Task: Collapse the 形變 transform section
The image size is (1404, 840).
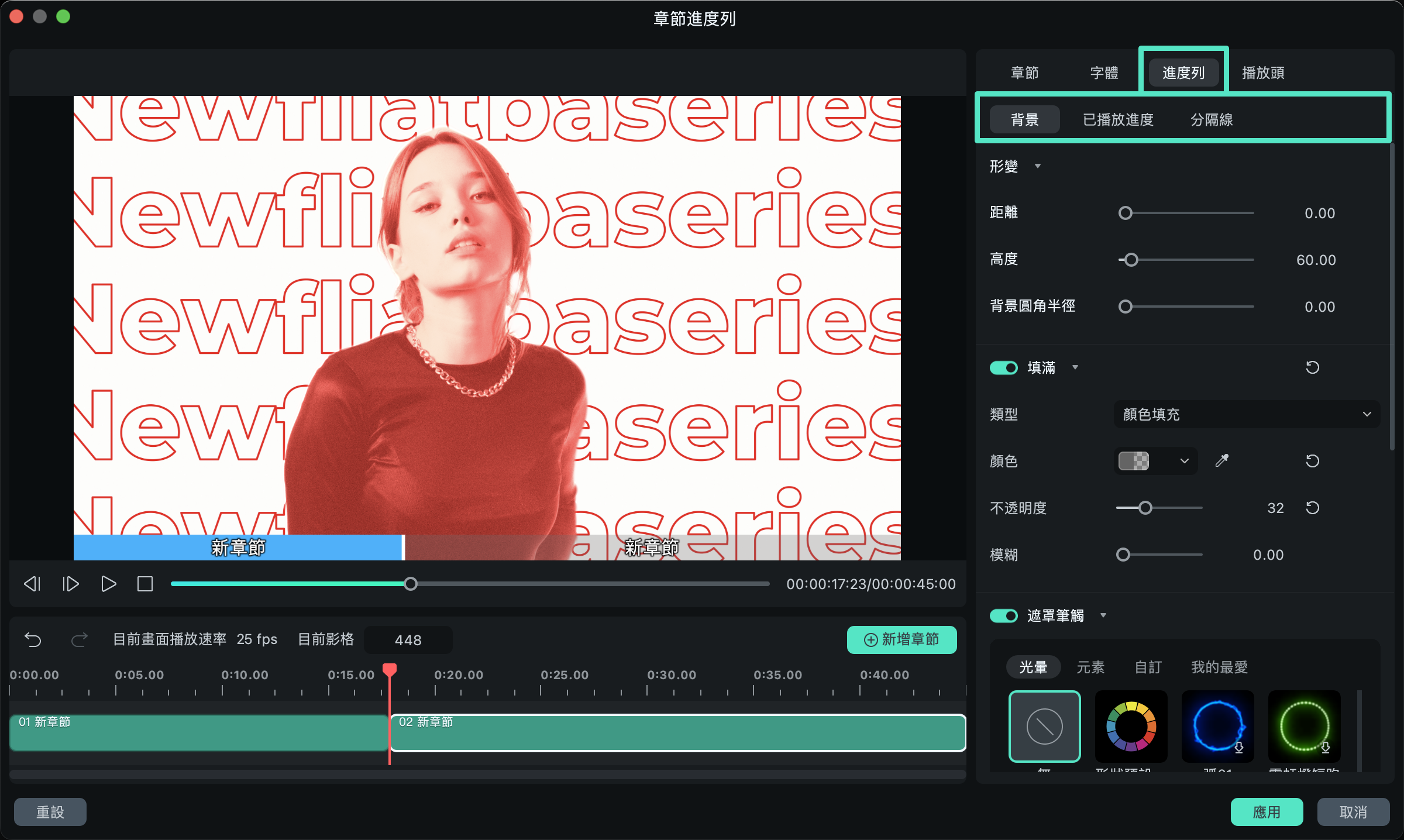Action: point(1038,166)
